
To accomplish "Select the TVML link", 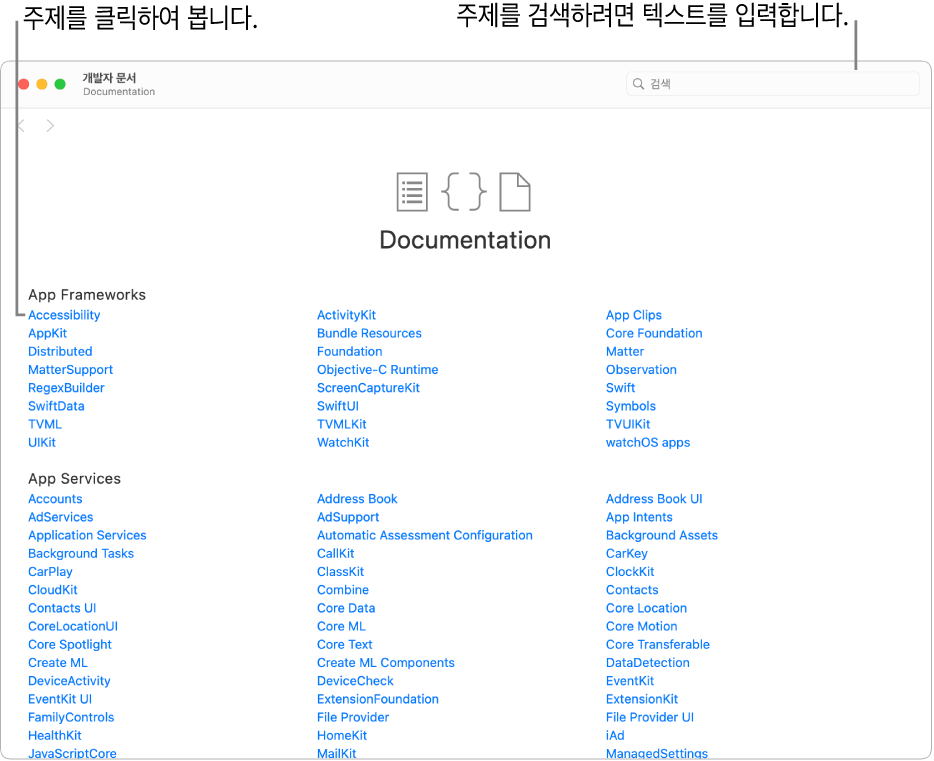I will pyautogui.click(x=45, y=425).
